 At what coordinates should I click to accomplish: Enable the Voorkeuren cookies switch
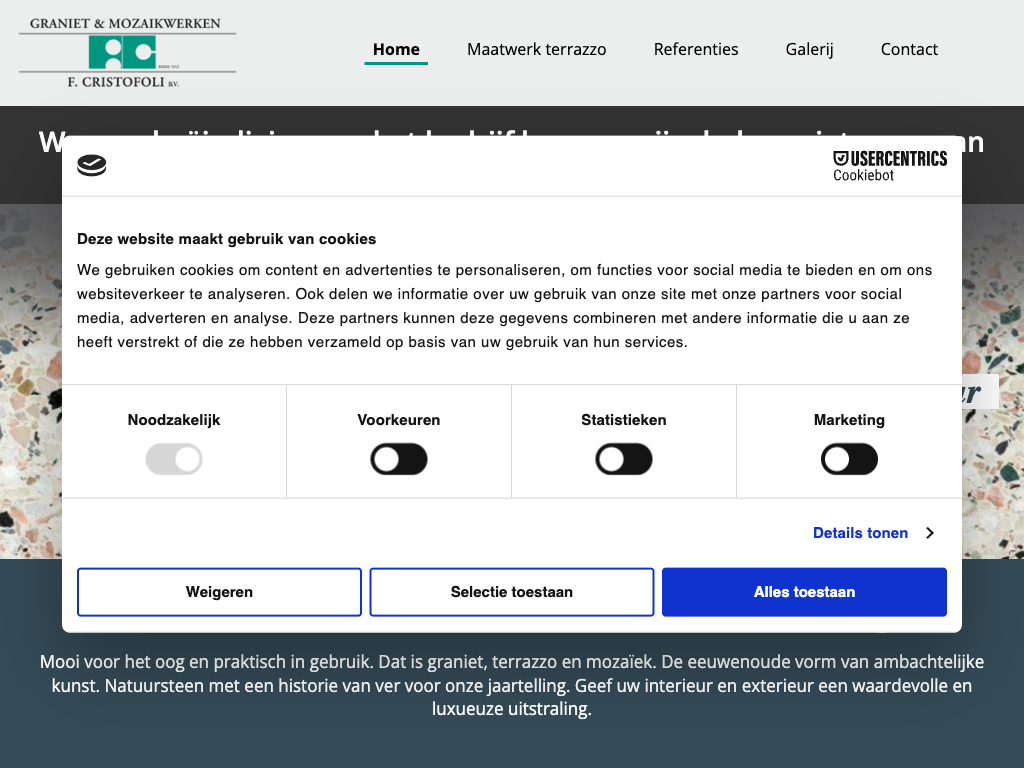click(x=399, y=460)
